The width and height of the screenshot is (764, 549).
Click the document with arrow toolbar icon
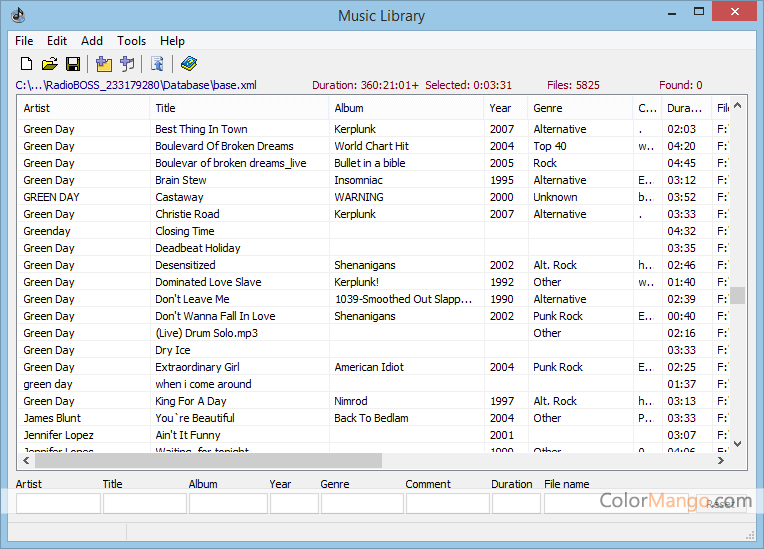click(x=157, y=64)
